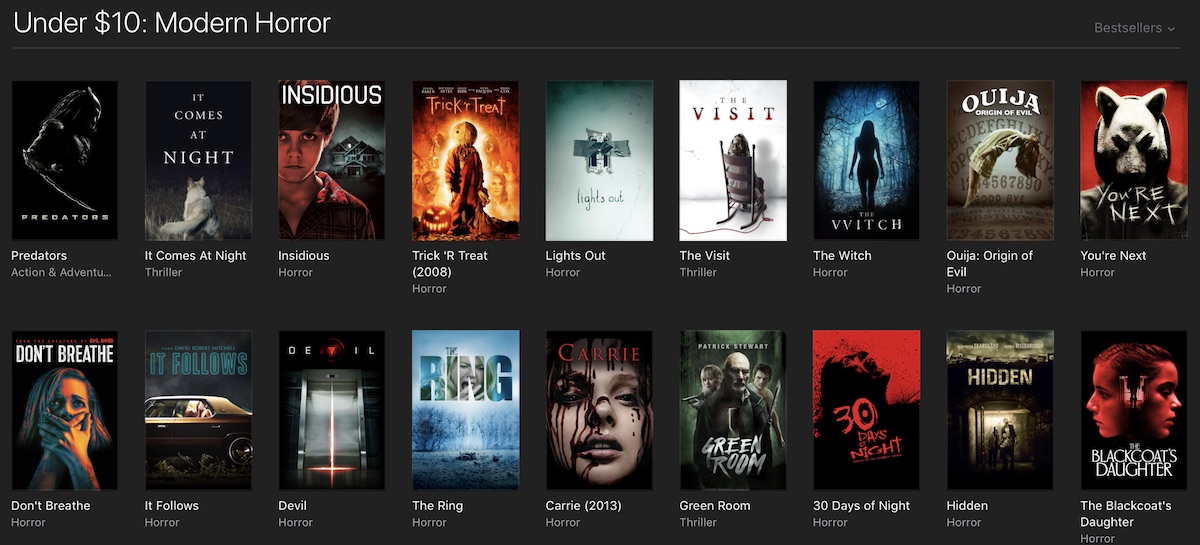
Task: Open the 30 Days of Night poster
Action: coord(867,411)
